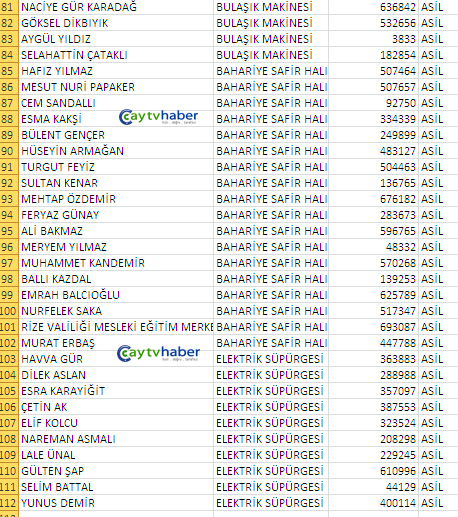Select the cell containing 636842
458x517 pixels.
(373, 7)
